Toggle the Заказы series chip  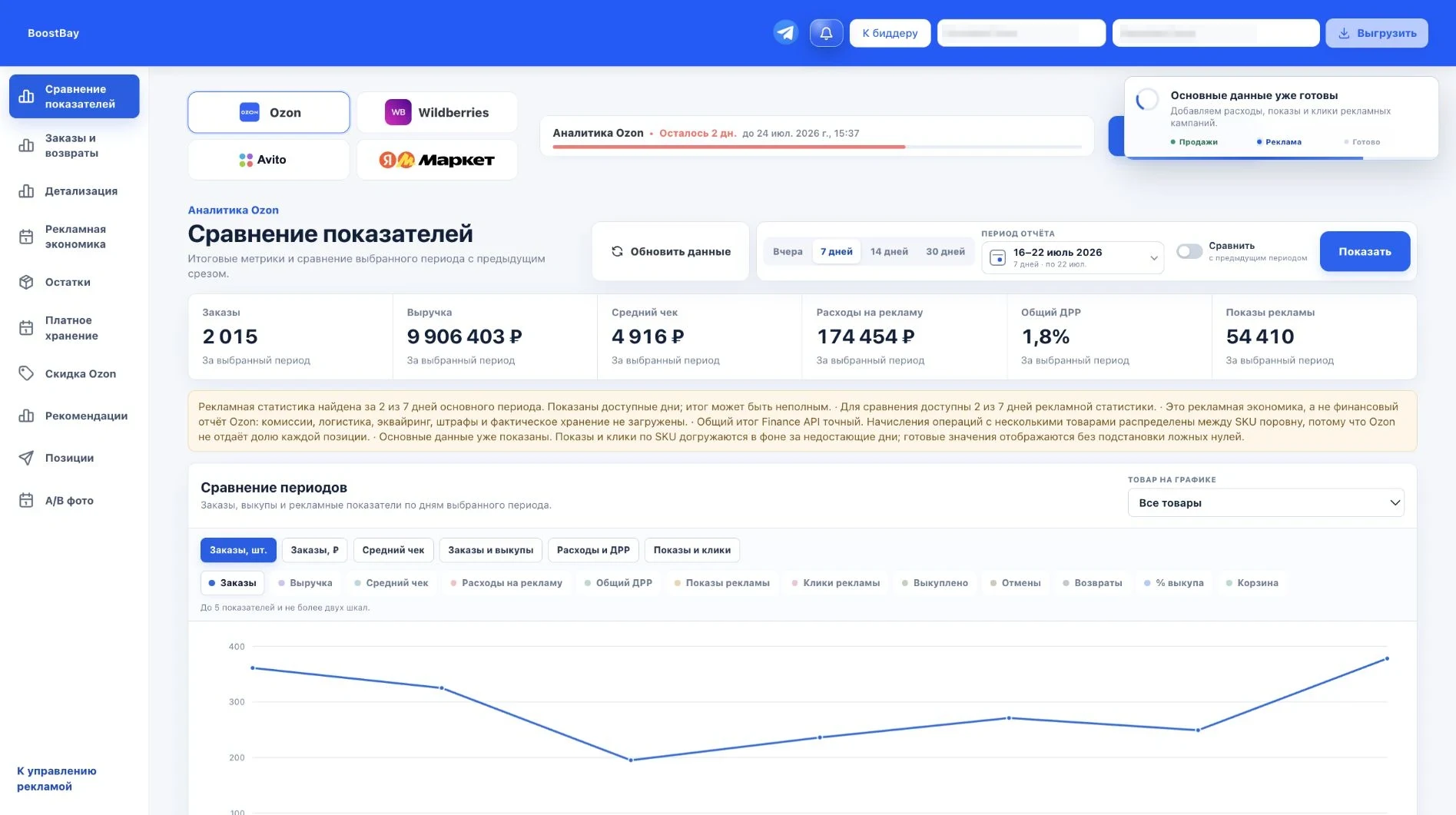pyautogui.click(x=232, y=583)
